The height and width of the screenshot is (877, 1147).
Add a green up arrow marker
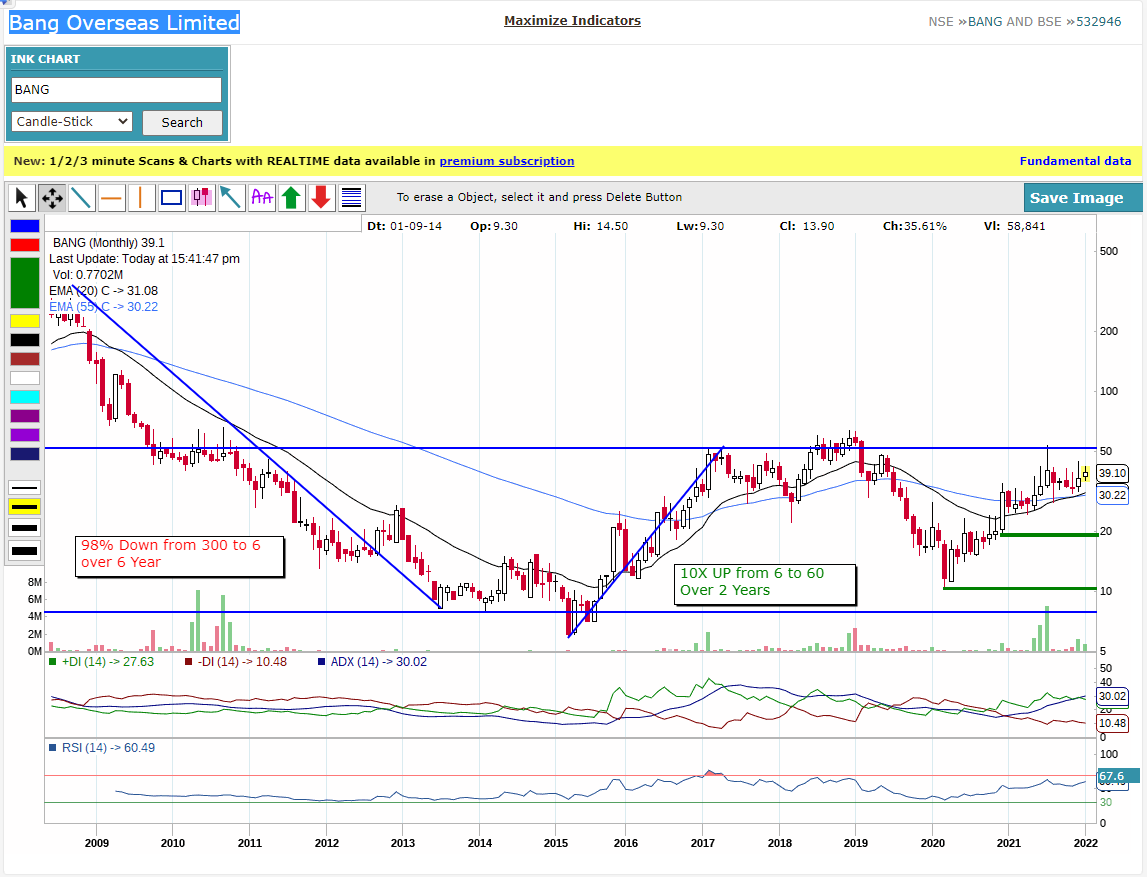pyautogui.click(x=291, y=197)
